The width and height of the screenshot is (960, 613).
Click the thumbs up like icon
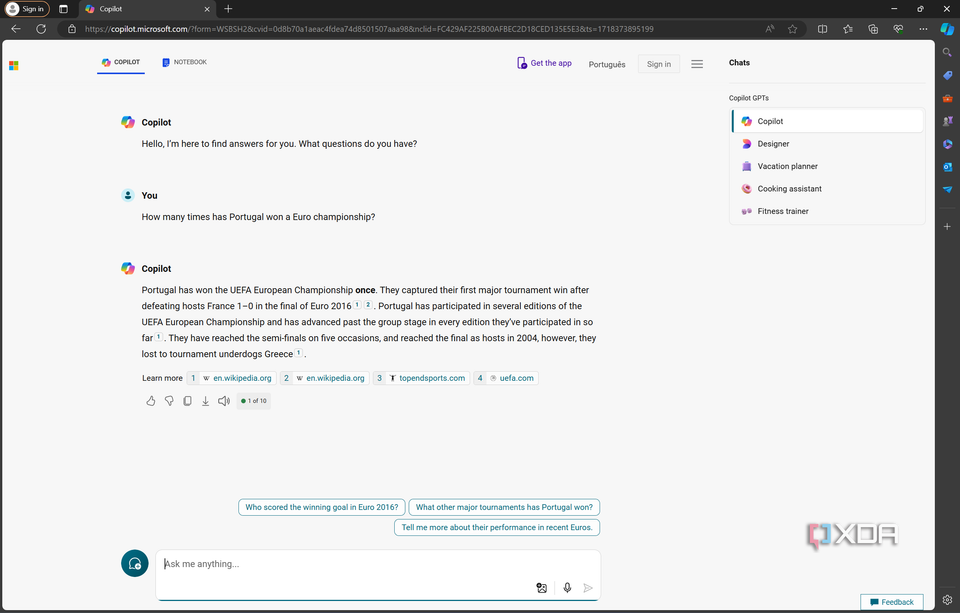151,401
